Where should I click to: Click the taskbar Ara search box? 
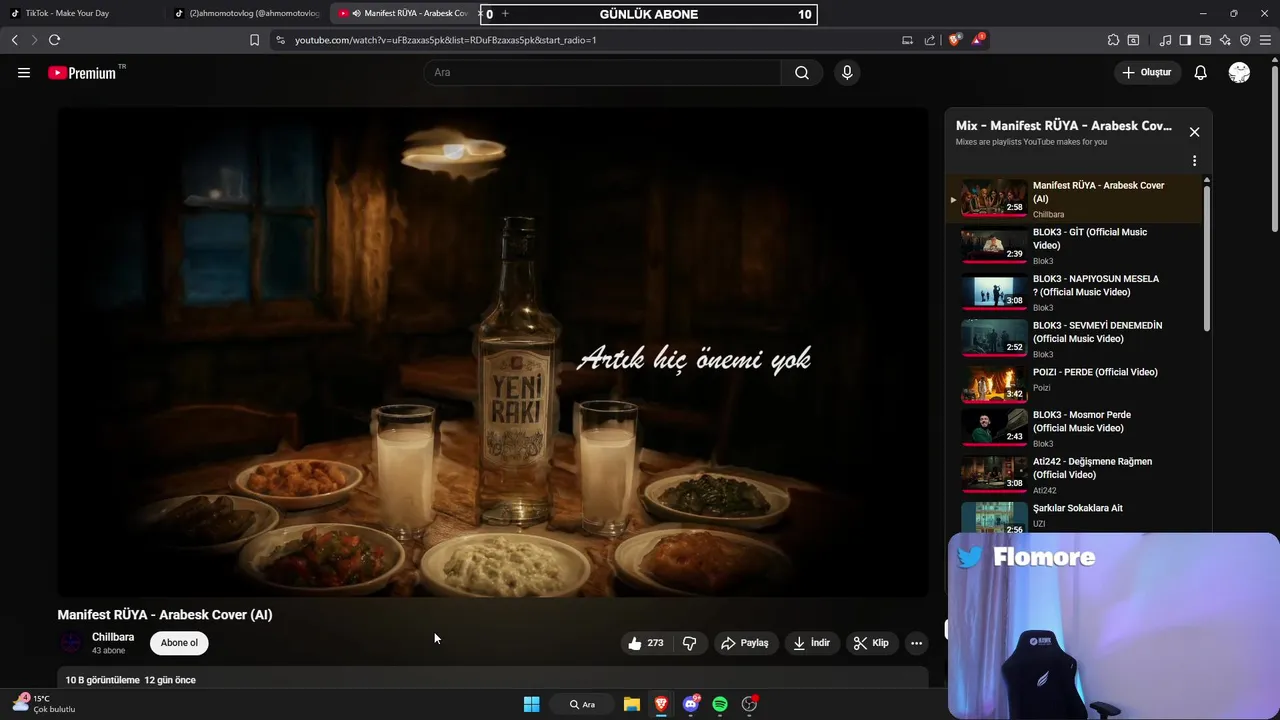pos(582,704)
